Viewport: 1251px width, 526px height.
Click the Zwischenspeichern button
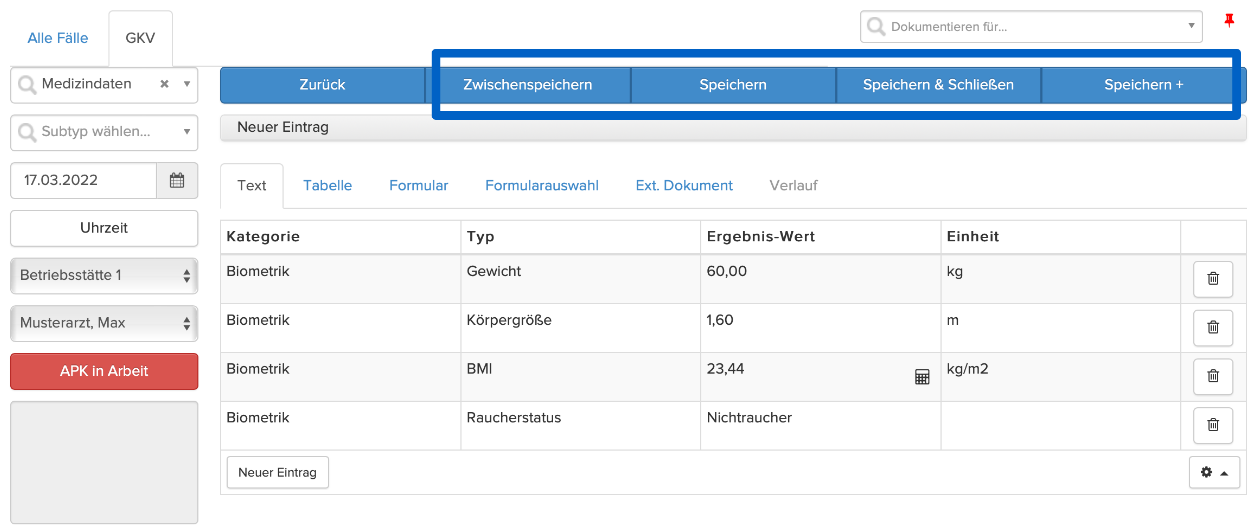[528, 85]
